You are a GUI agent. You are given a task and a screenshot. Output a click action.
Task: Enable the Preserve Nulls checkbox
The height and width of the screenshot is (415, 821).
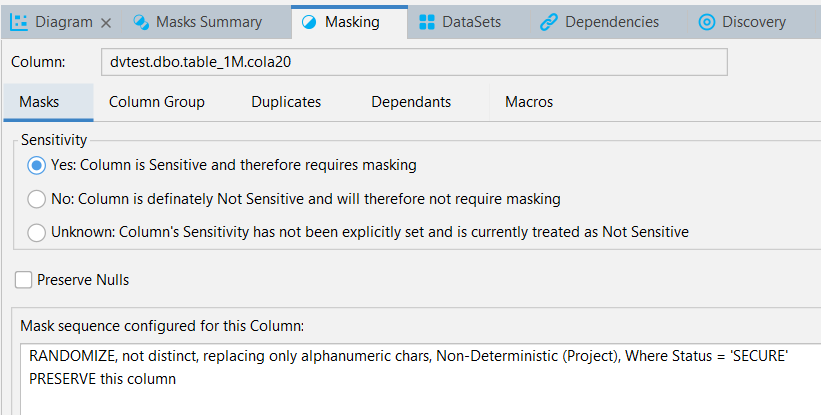[24, 280]
